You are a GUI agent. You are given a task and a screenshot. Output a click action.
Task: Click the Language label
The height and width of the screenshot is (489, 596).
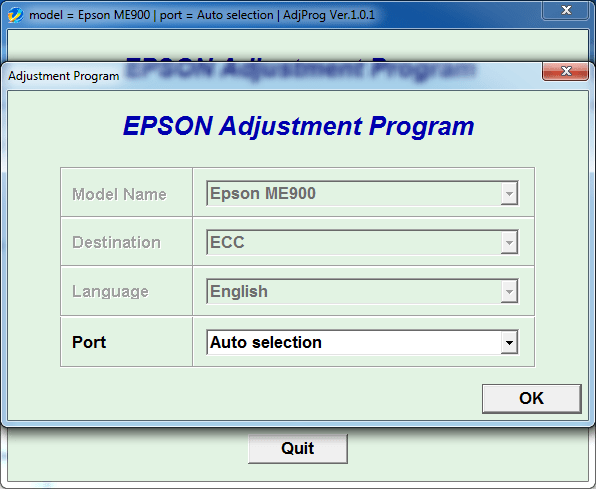click(110, 292)
